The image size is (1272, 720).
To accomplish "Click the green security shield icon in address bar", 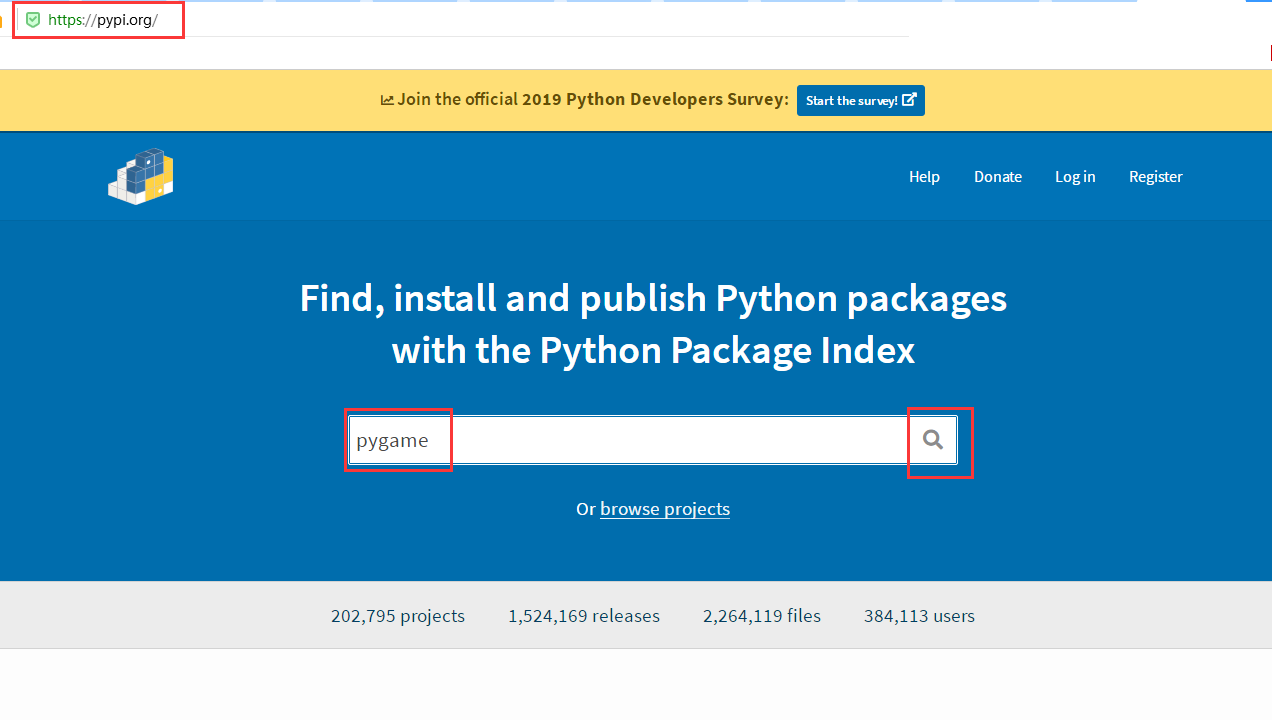I will click(33, 19).
